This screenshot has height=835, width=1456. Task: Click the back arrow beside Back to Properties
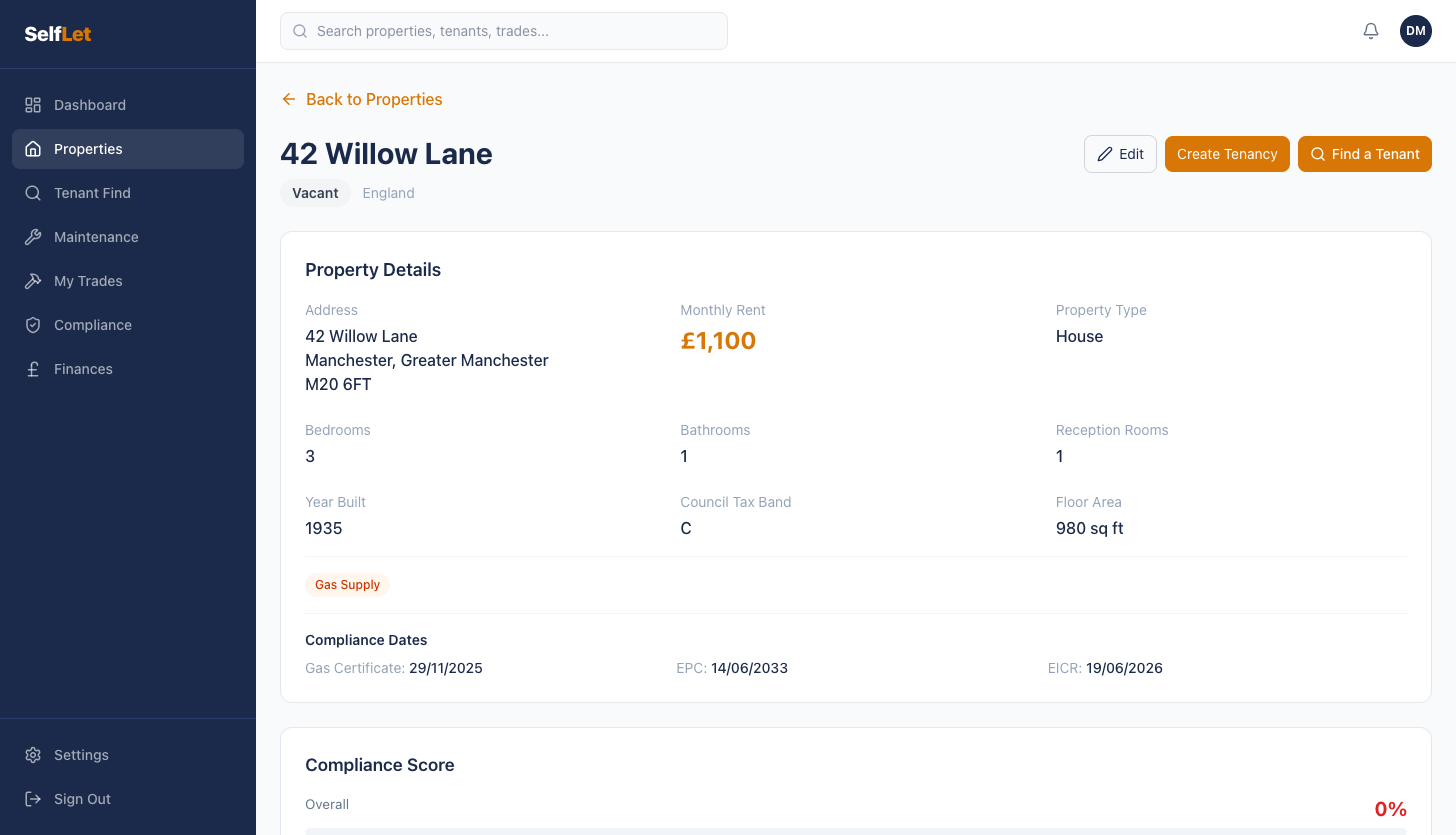point(289,99)
